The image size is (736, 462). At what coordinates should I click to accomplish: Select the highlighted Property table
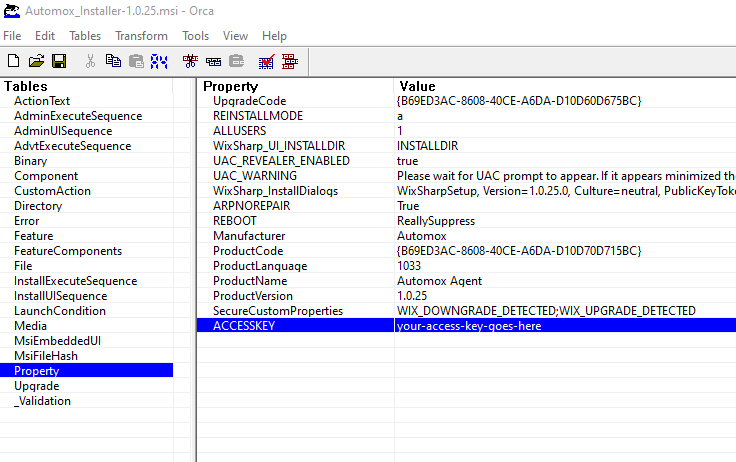click(86, 371)
